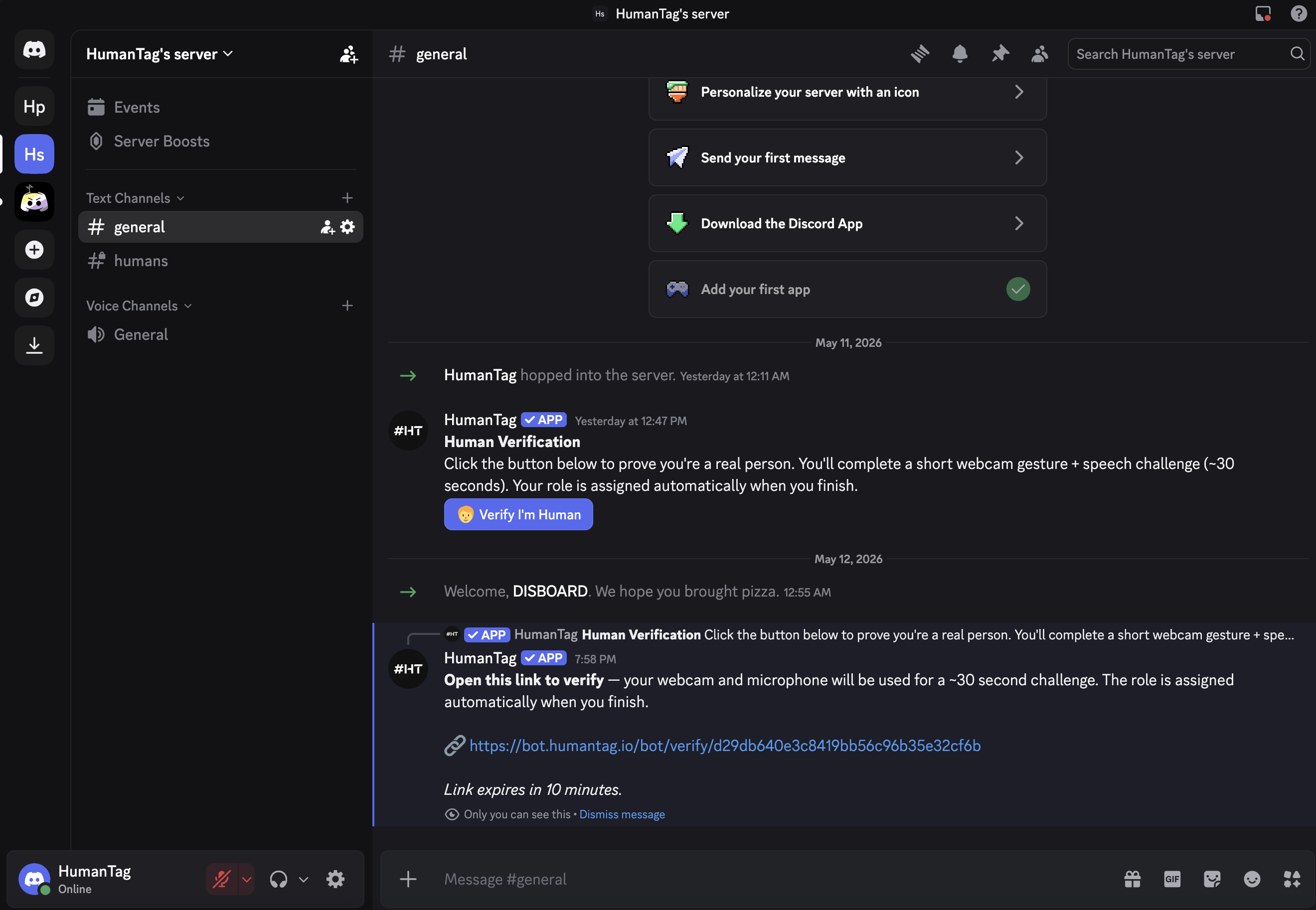Open output device options arrow
The image size is (1316, 910).
304,879
